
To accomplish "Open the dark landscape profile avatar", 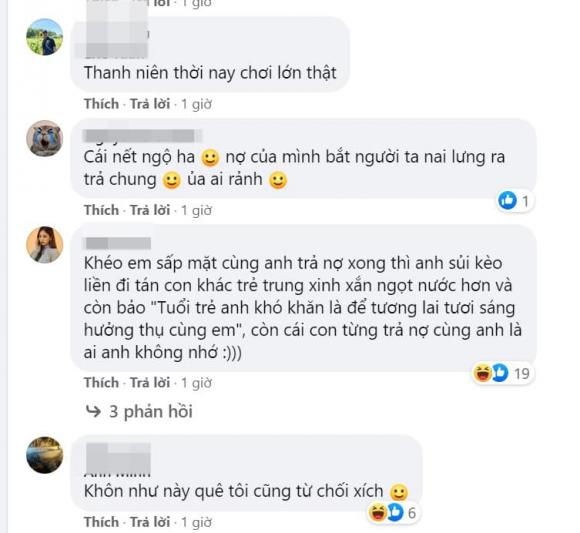I will [x=45, y=455].
